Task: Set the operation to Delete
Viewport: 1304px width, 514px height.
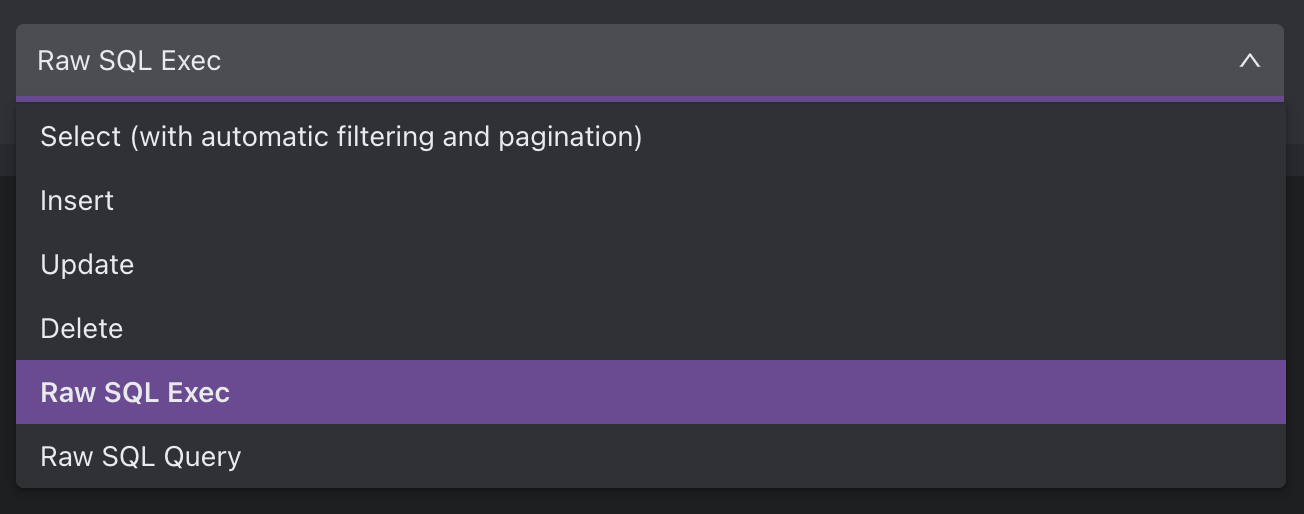Action: tap(650, 328)
